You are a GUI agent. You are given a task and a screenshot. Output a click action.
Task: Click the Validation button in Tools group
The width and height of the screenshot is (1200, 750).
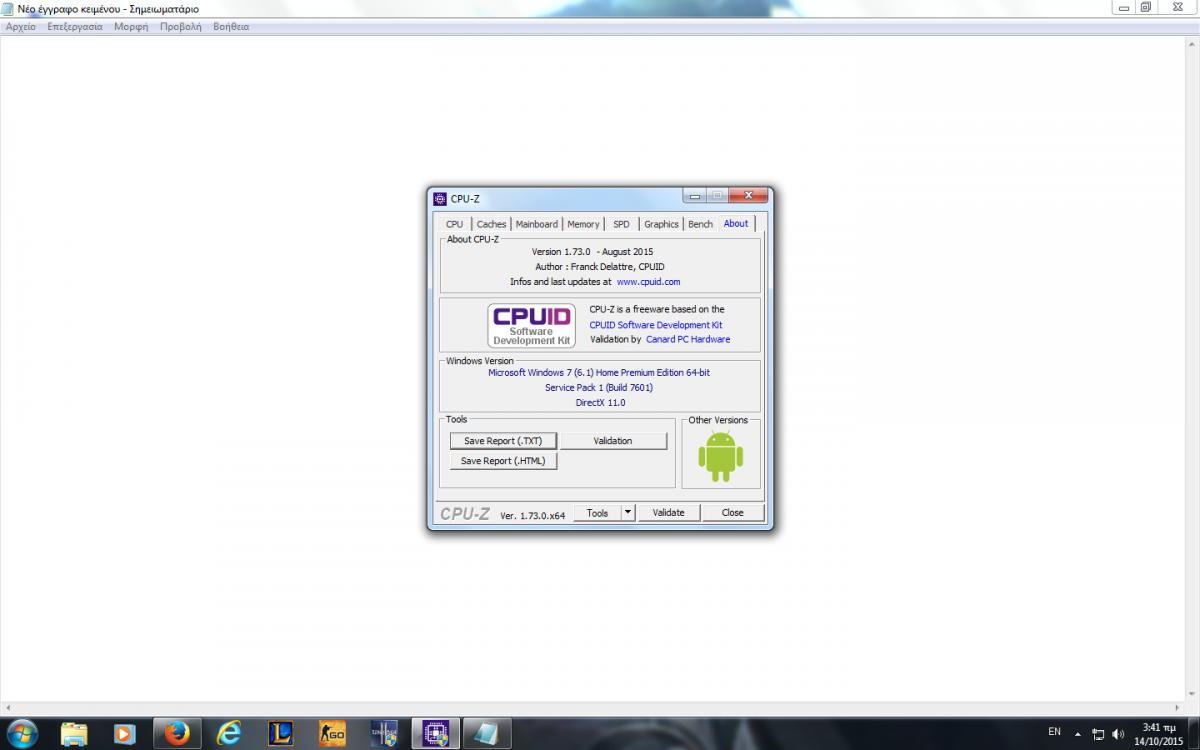pyautogui.click(x=613, y=441)
